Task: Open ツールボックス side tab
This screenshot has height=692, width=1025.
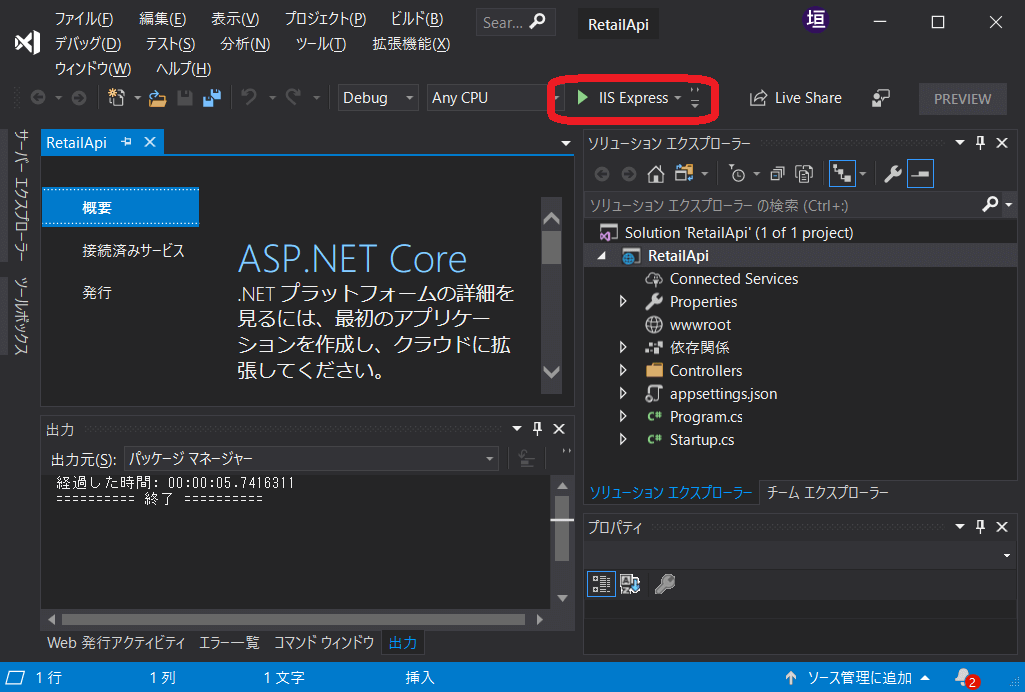Action: click(21, 316)
